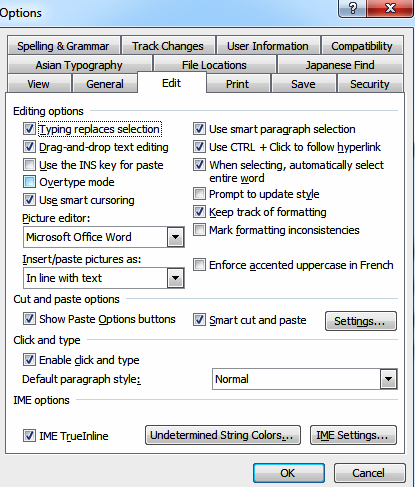The height and width of the screenshot is (487, 415).
Task: Disable IME TrueInline checkbox
Action: [29, 436]
